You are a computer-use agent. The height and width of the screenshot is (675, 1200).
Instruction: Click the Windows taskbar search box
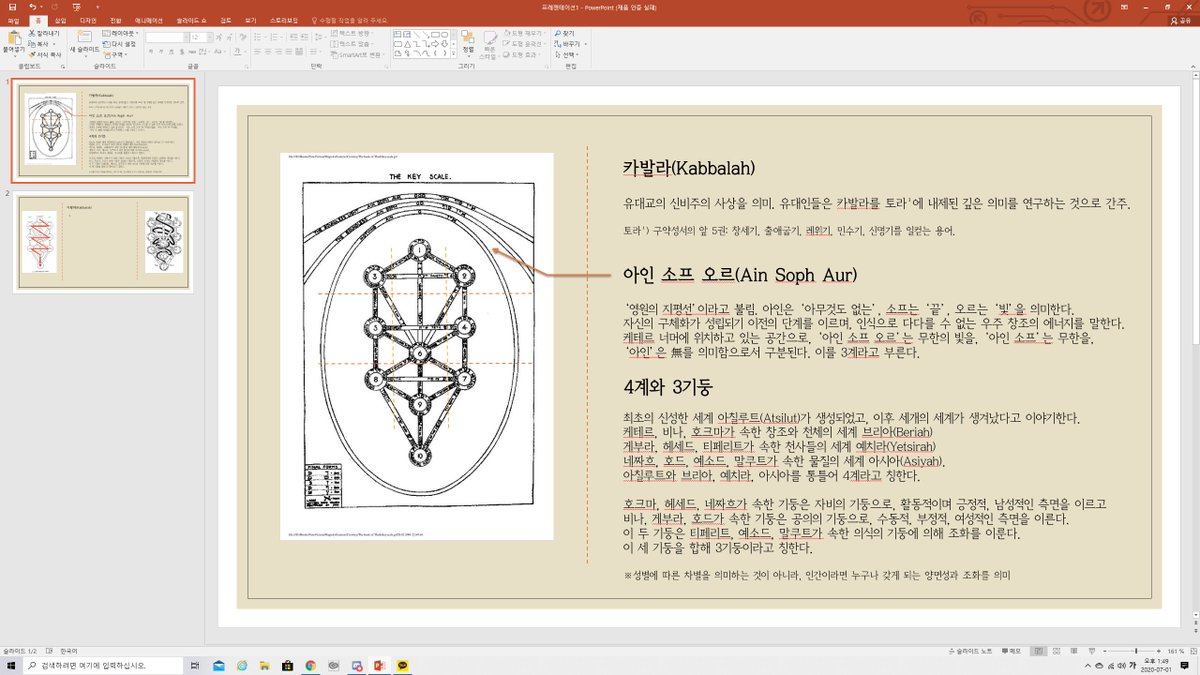pos(104,665)
